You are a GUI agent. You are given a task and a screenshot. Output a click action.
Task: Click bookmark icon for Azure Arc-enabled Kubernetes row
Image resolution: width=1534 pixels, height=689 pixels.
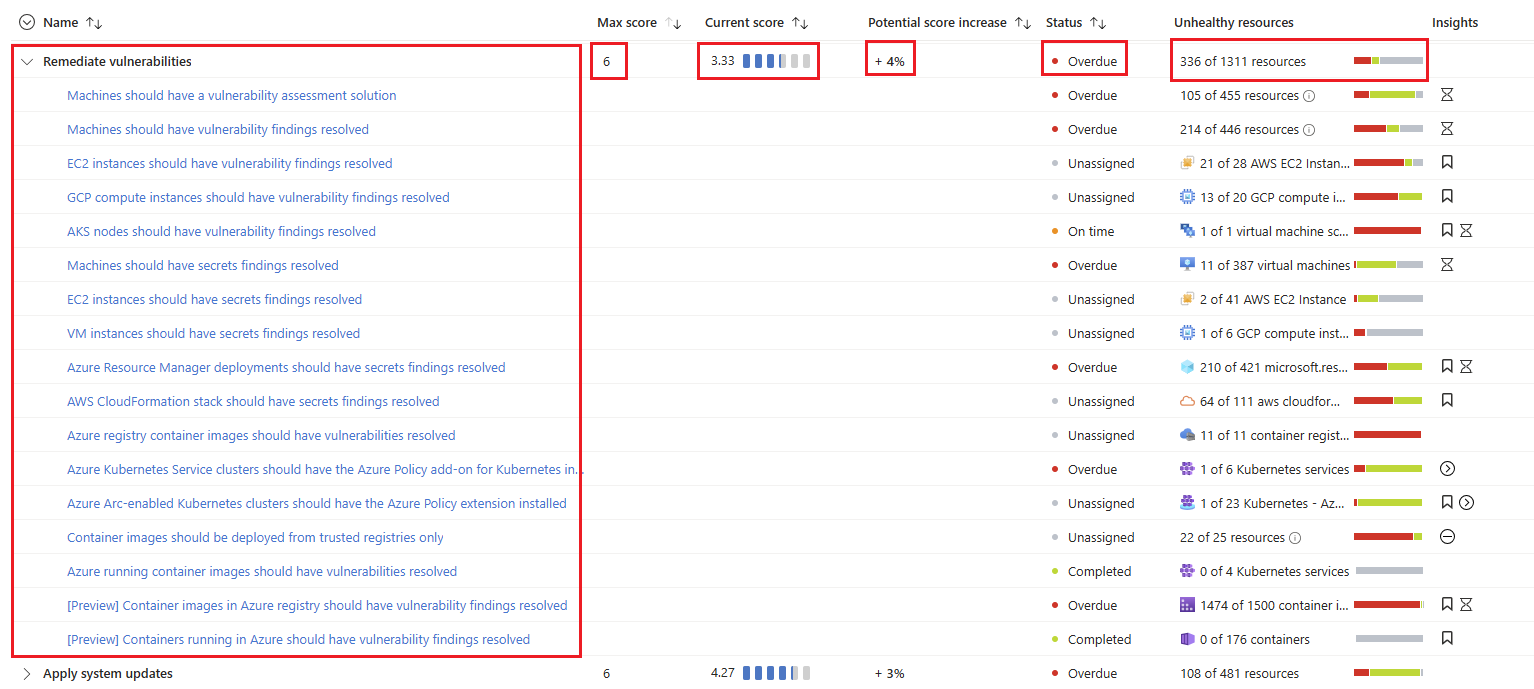pyautogui.click(x=1447, y=503)
